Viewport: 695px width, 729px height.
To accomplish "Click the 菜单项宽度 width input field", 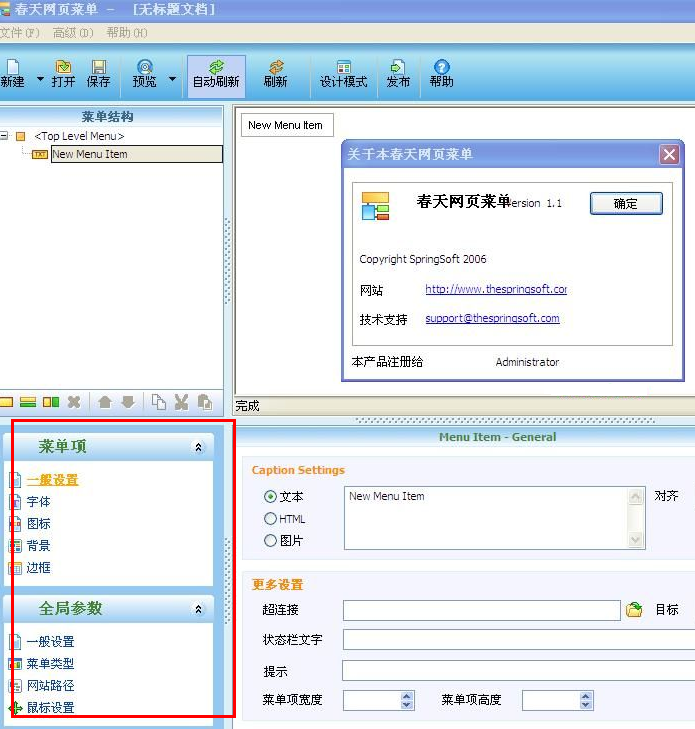I will [371, 700].
